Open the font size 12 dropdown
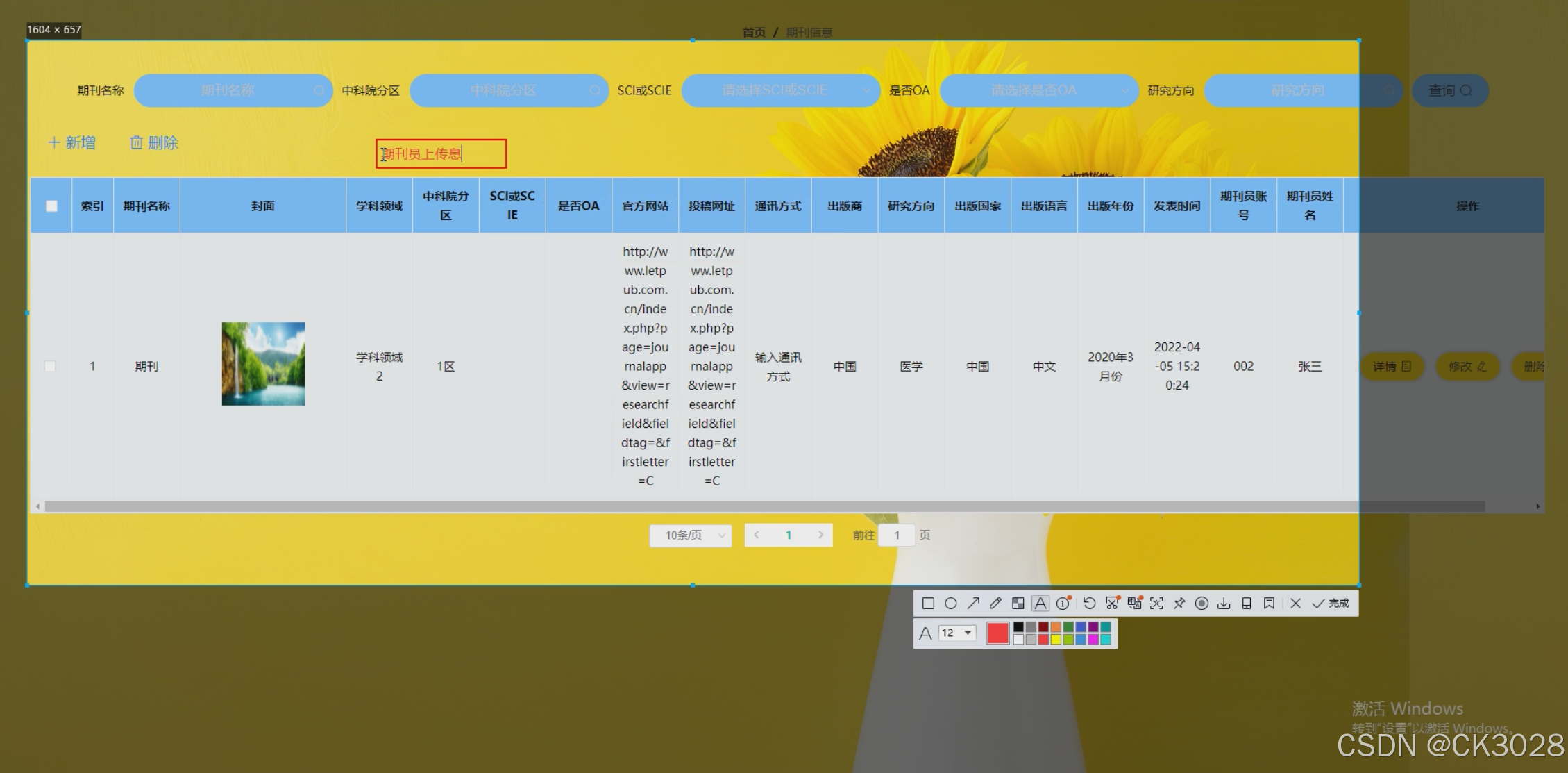Viewport: 1568px width, 773px height. (x=957, y=633)
